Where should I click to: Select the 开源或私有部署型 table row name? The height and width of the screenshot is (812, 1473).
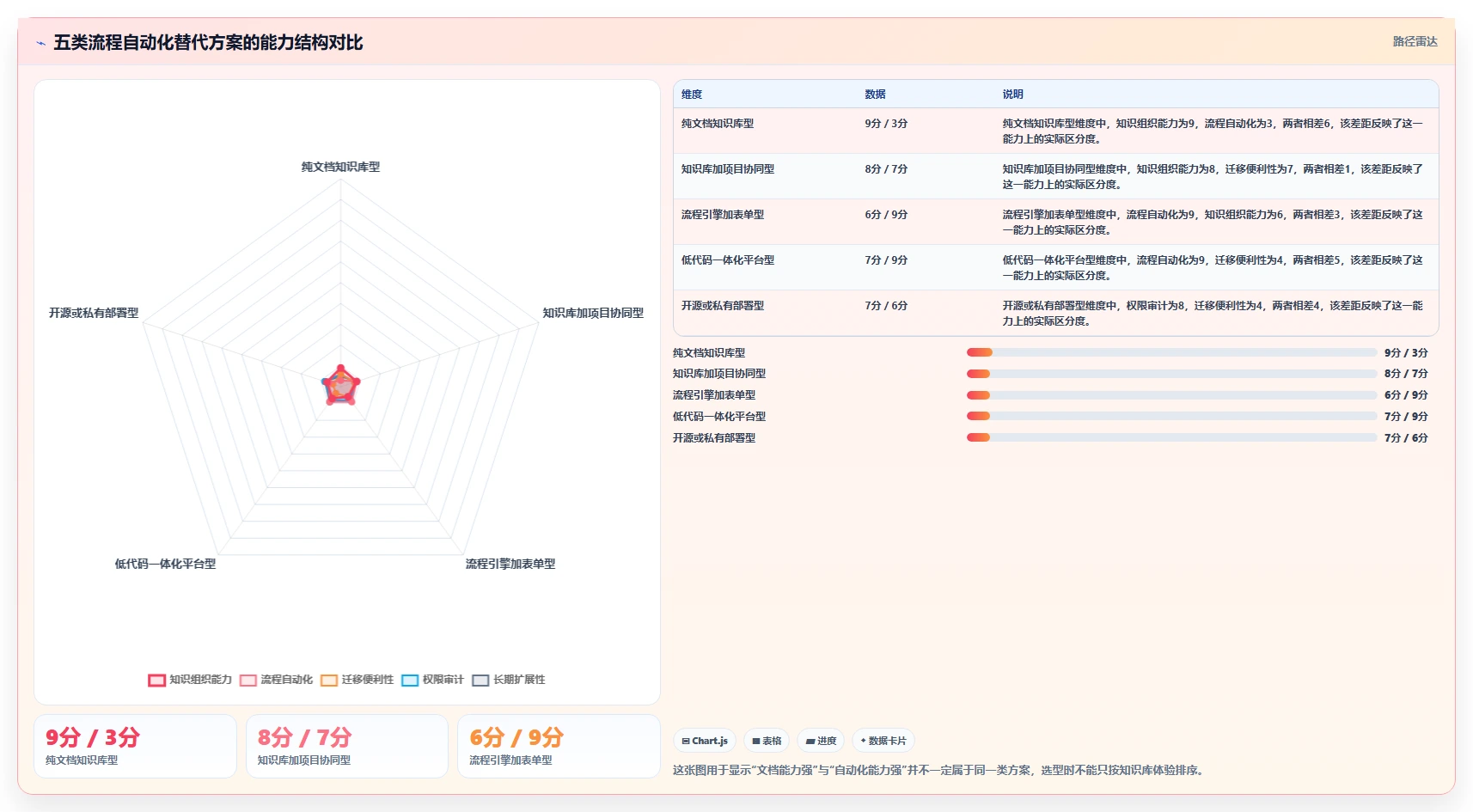(x=723, y=306)
